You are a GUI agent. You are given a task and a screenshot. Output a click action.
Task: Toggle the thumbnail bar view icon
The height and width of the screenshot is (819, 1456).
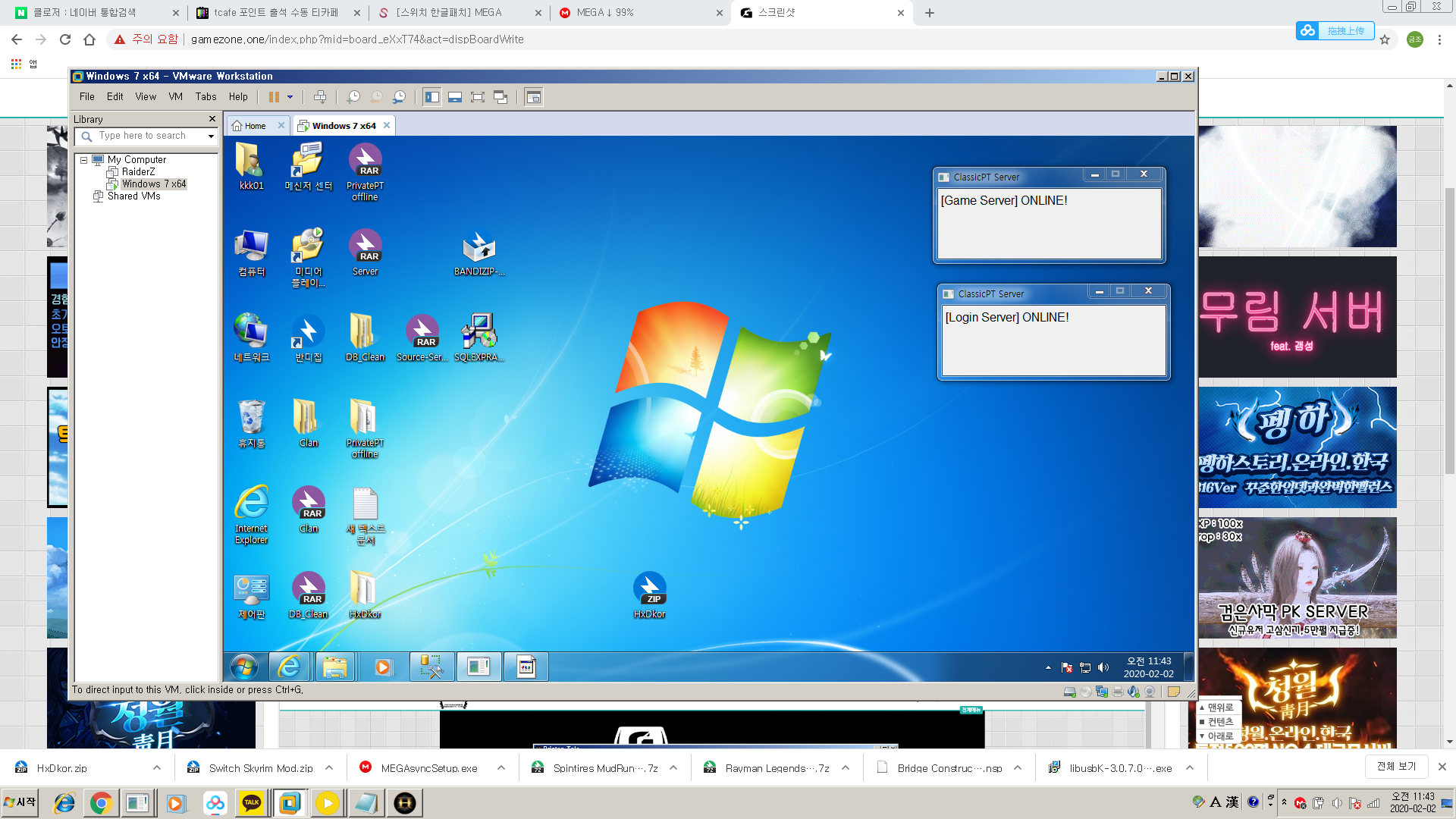pos(455,97)
